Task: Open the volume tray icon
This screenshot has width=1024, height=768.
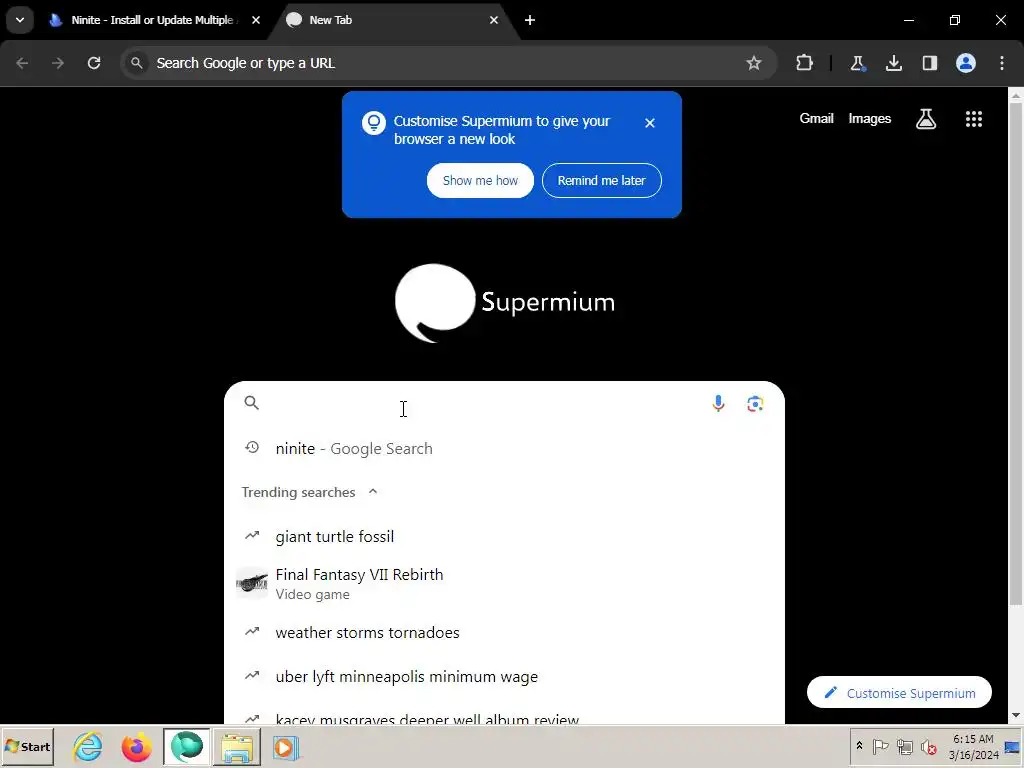Action: coord(928,746)
